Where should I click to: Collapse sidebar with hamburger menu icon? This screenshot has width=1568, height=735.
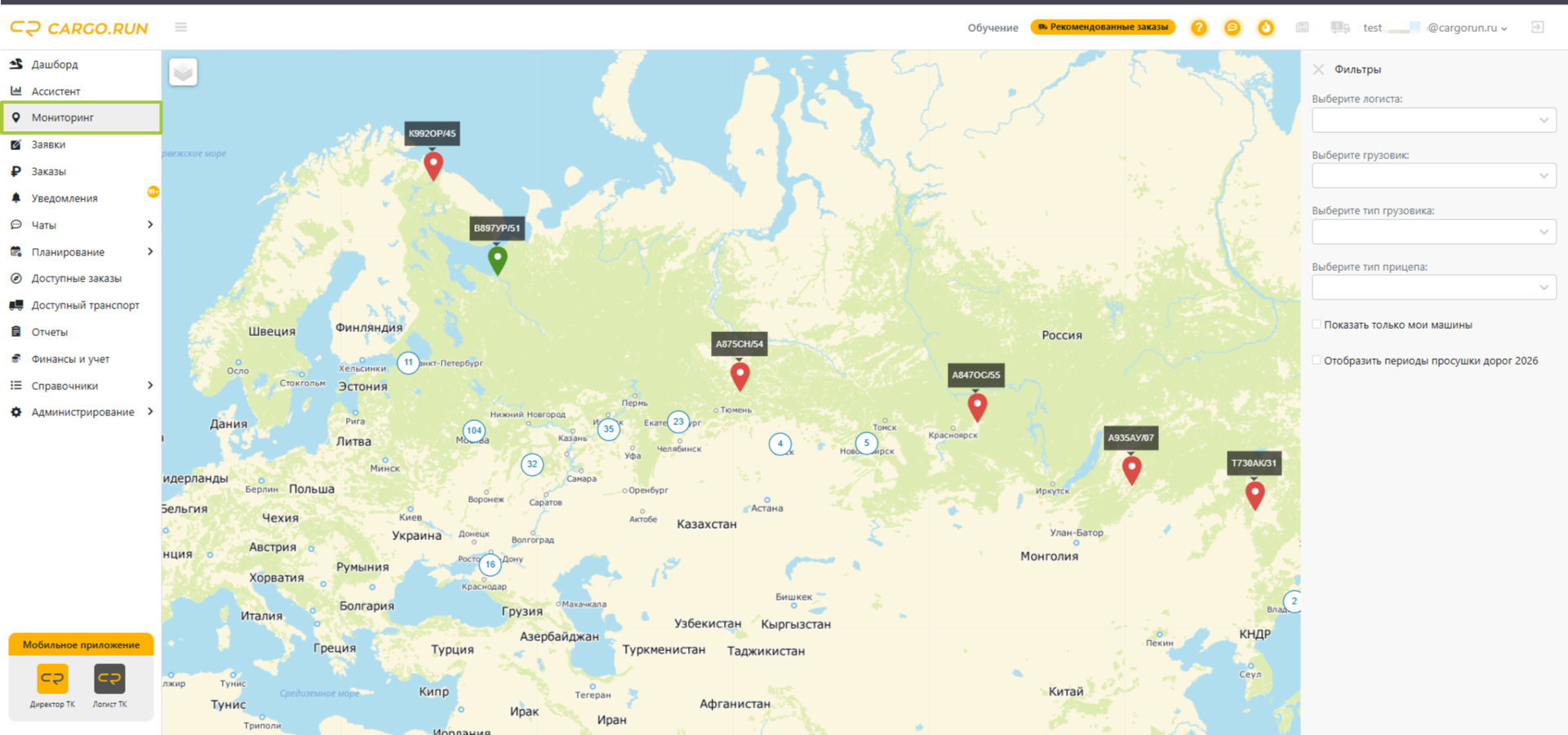(181, 27)
